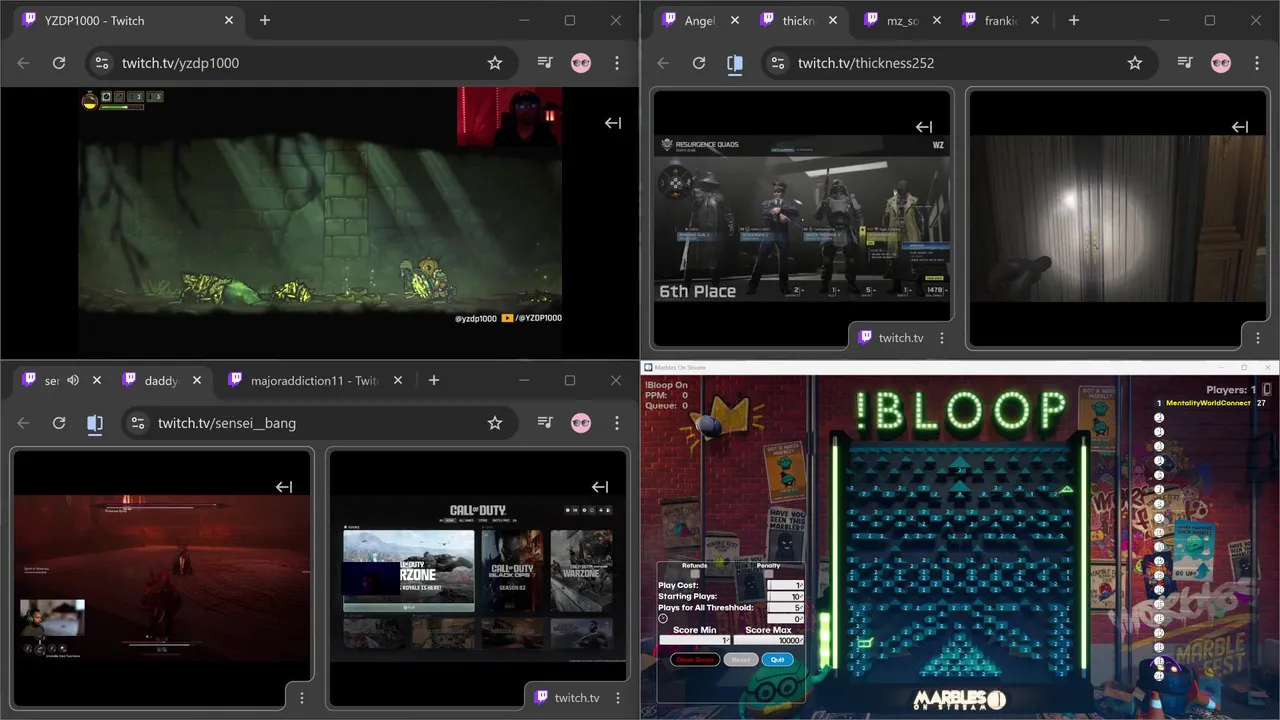Close the franki tab
Screen dimensions: 1280x720
tap(1035, 20)
